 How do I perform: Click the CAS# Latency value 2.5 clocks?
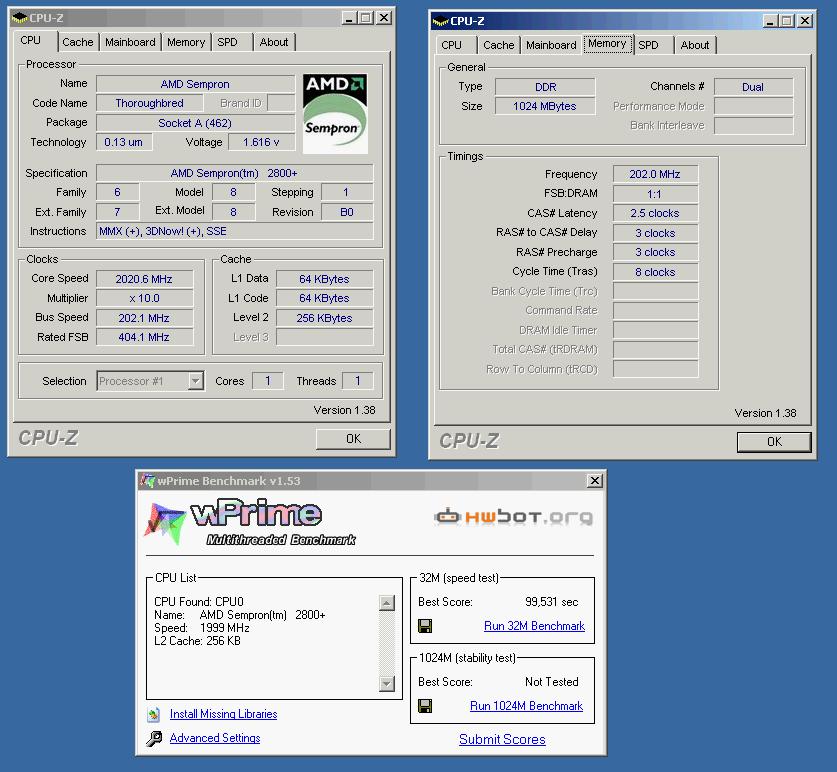(655, 213)
